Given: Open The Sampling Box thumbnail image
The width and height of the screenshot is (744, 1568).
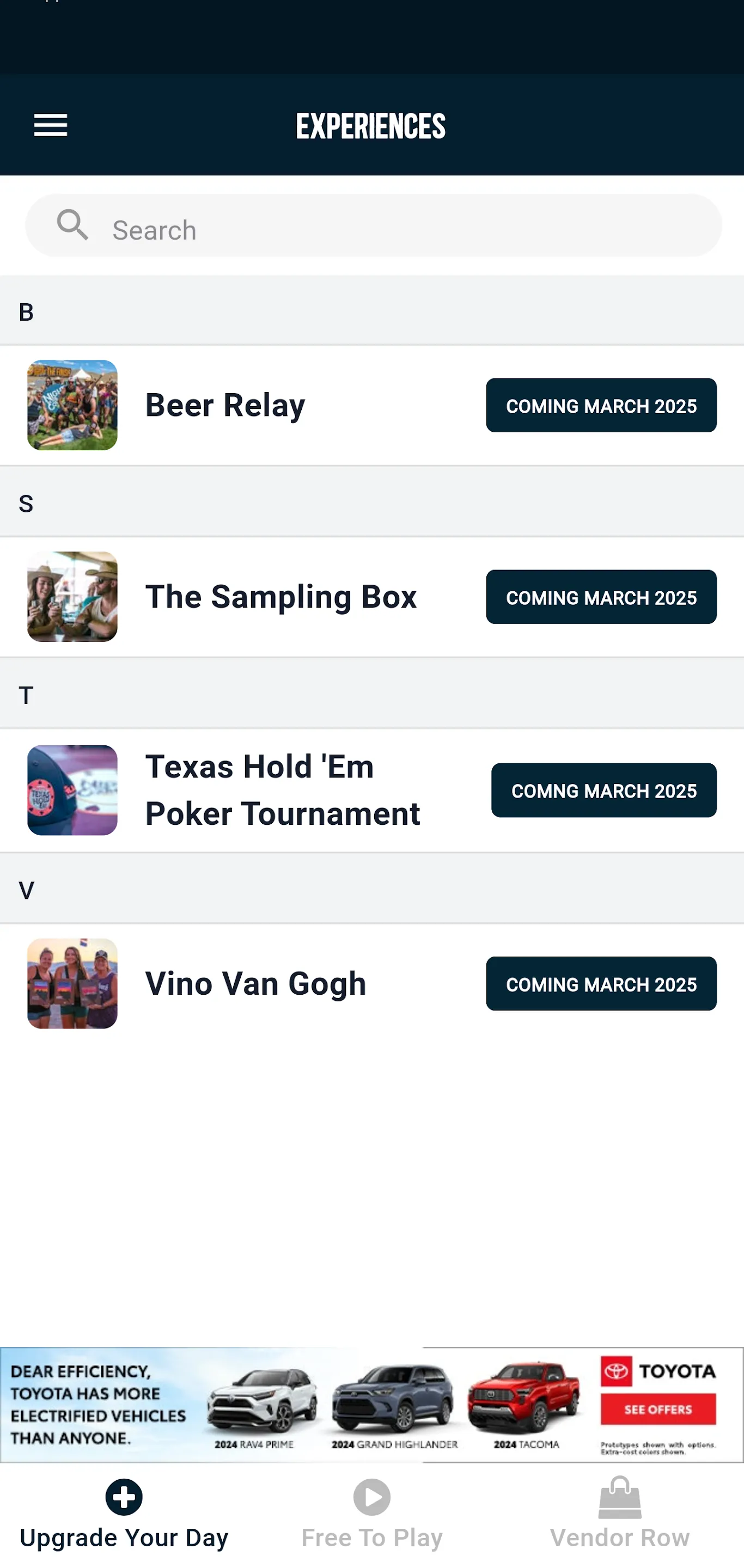Looking at the screenshot, I should [x=72, y=597].
